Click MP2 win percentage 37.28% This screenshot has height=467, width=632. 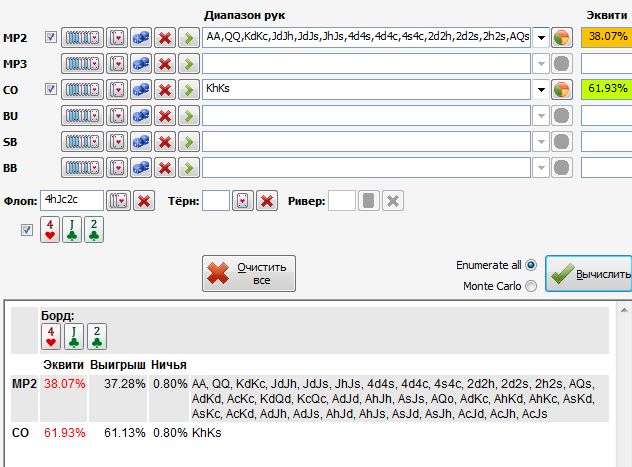pyautogui.click(x=125, y=384)
